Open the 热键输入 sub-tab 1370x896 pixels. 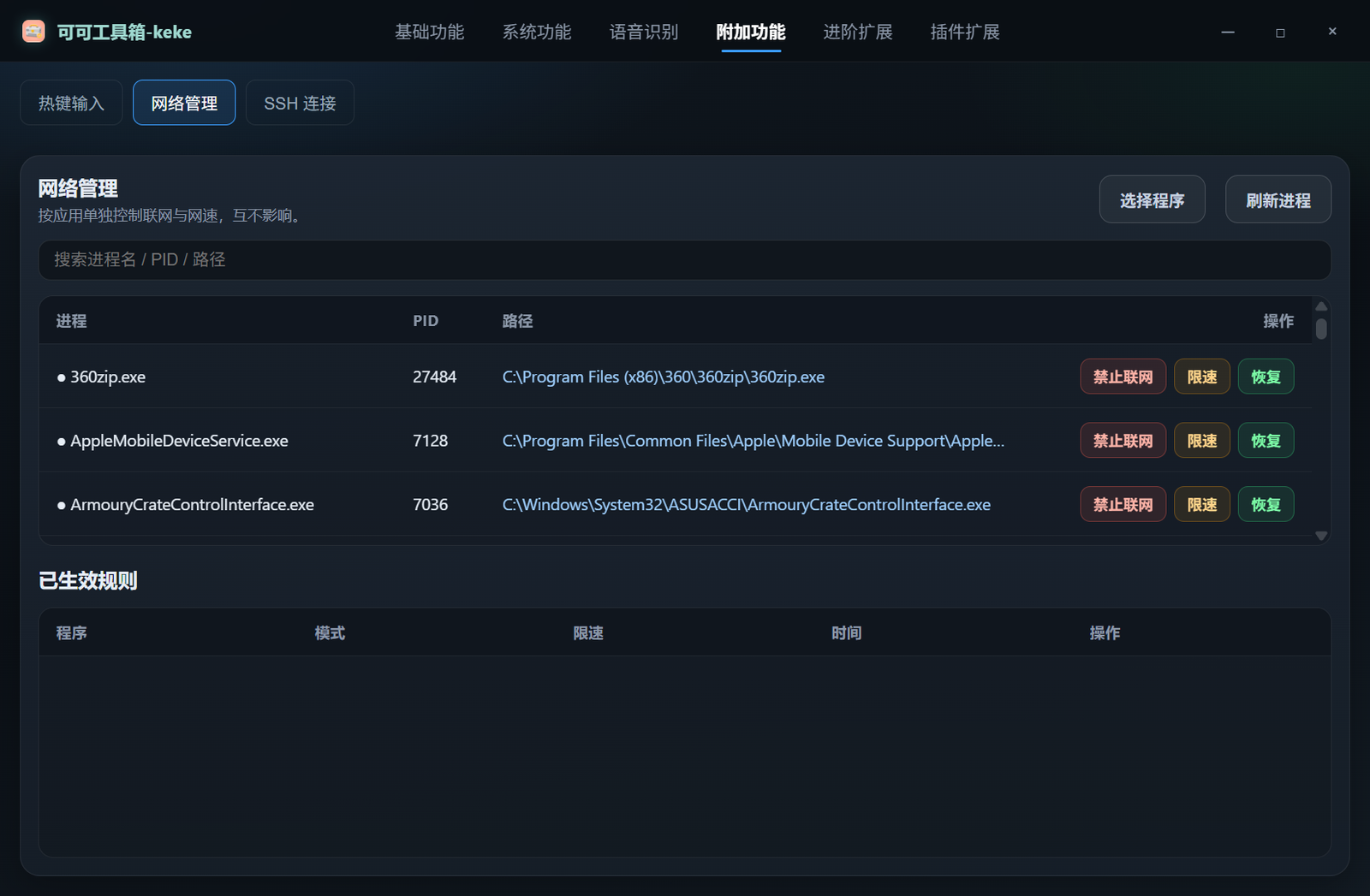tap(71, 103)
